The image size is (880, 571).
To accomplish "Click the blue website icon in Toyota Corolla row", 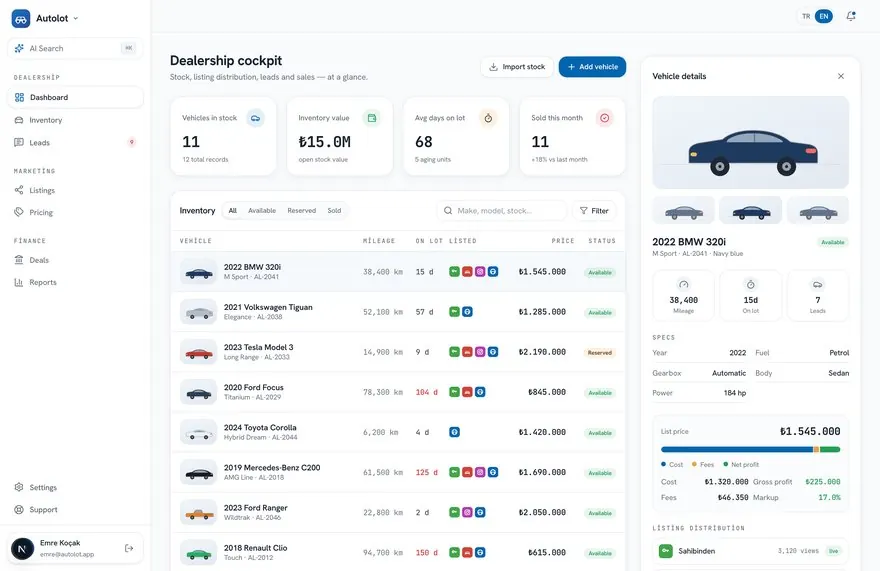I will pyautogui.click(x=455, y=432).
